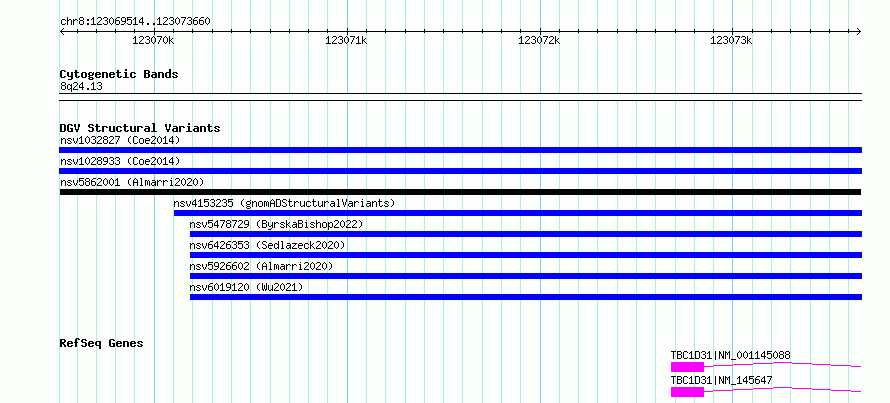Click the chr8:123069514..123073660 region label
Screen dimensions: 890x403
(x=135, y=21)
